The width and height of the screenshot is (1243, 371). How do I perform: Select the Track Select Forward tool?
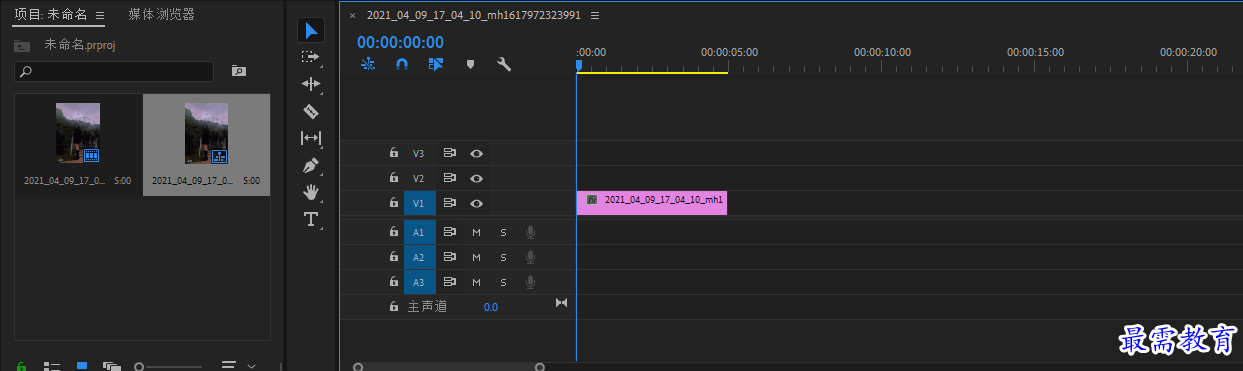tap(311, 57)
